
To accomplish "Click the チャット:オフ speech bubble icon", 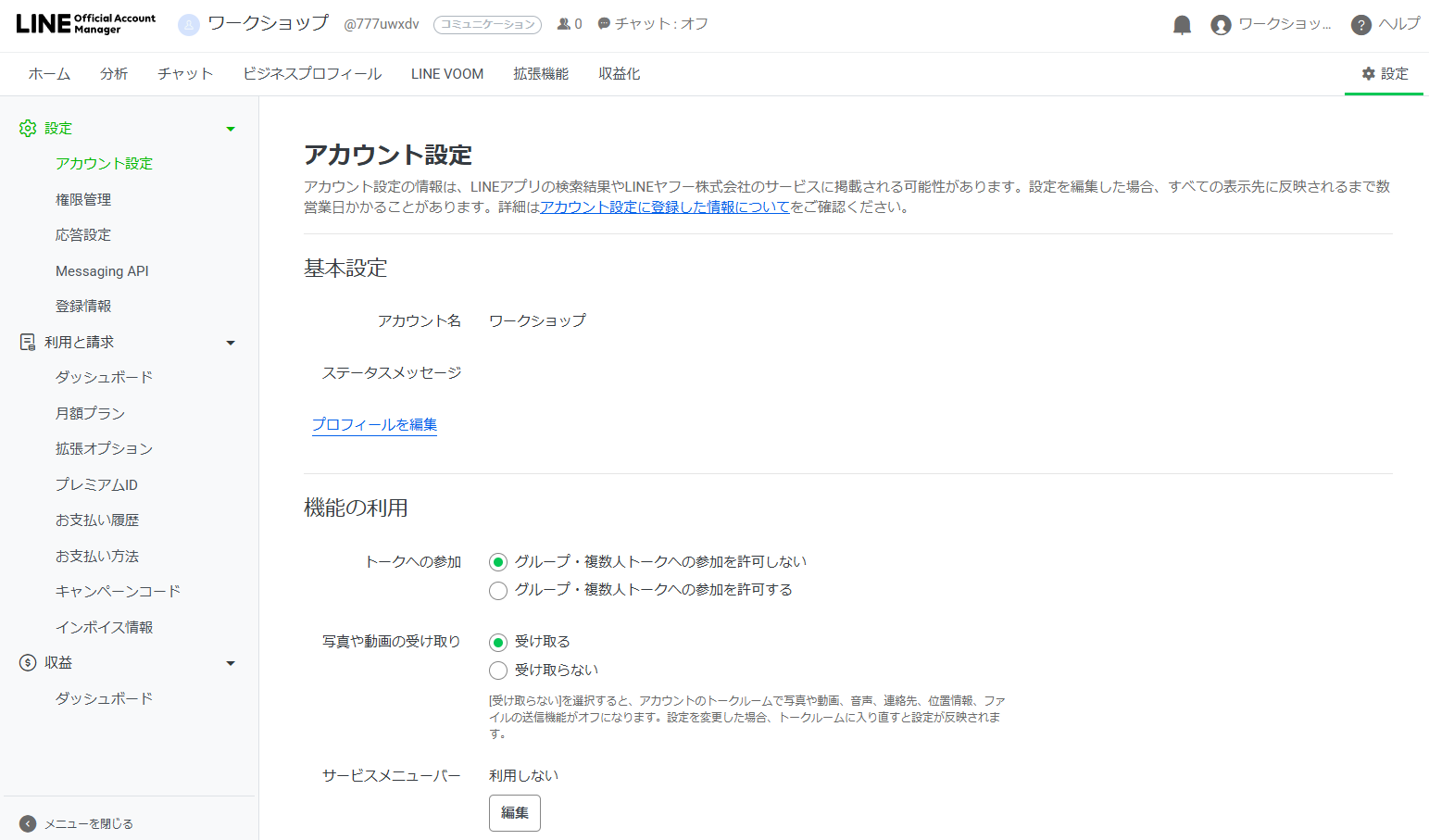I will coord(604,24).
